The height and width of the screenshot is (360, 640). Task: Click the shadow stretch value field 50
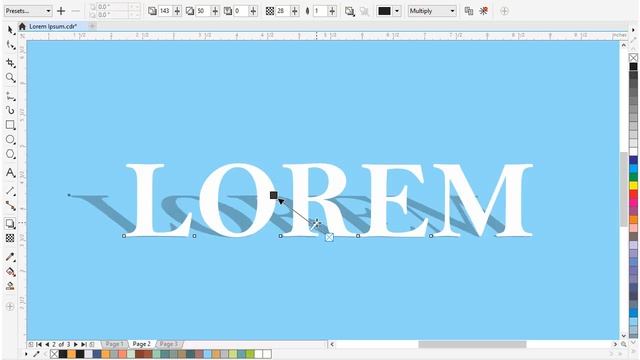tap(202, 11)
